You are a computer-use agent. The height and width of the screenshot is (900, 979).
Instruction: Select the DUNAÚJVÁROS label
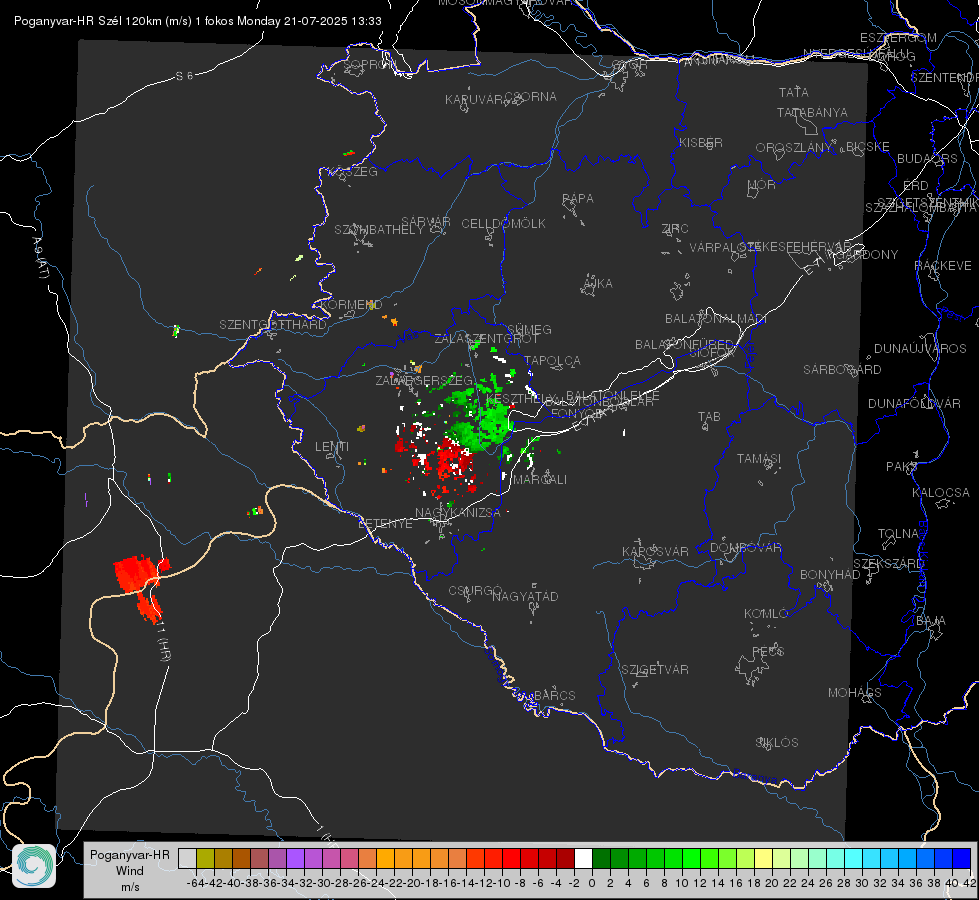tap(920, 349)
